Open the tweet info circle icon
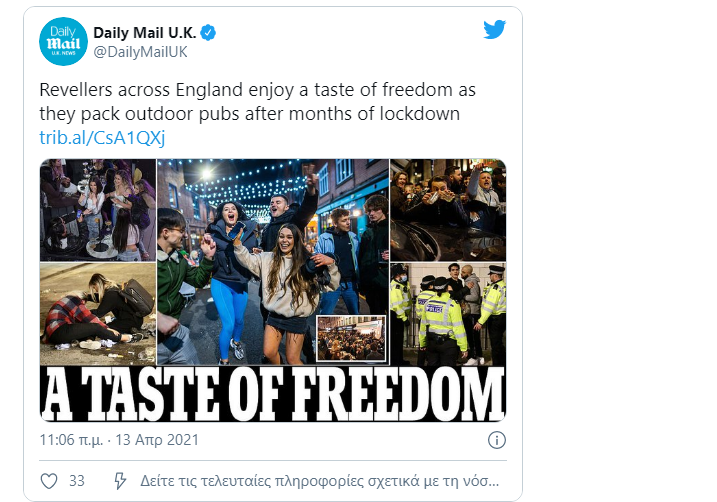 [497, 440]
